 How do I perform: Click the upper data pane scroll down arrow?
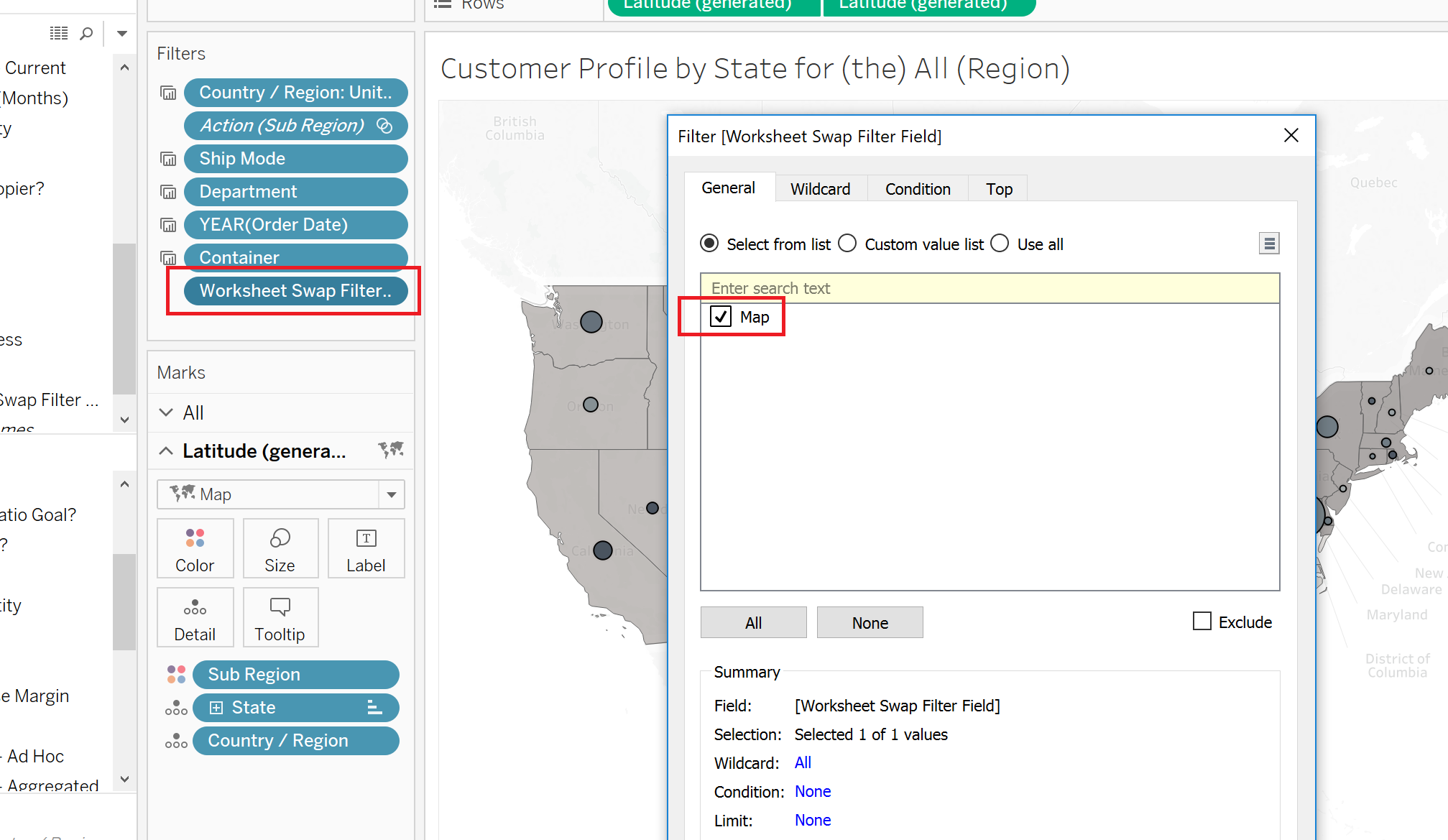pos(124,420)
